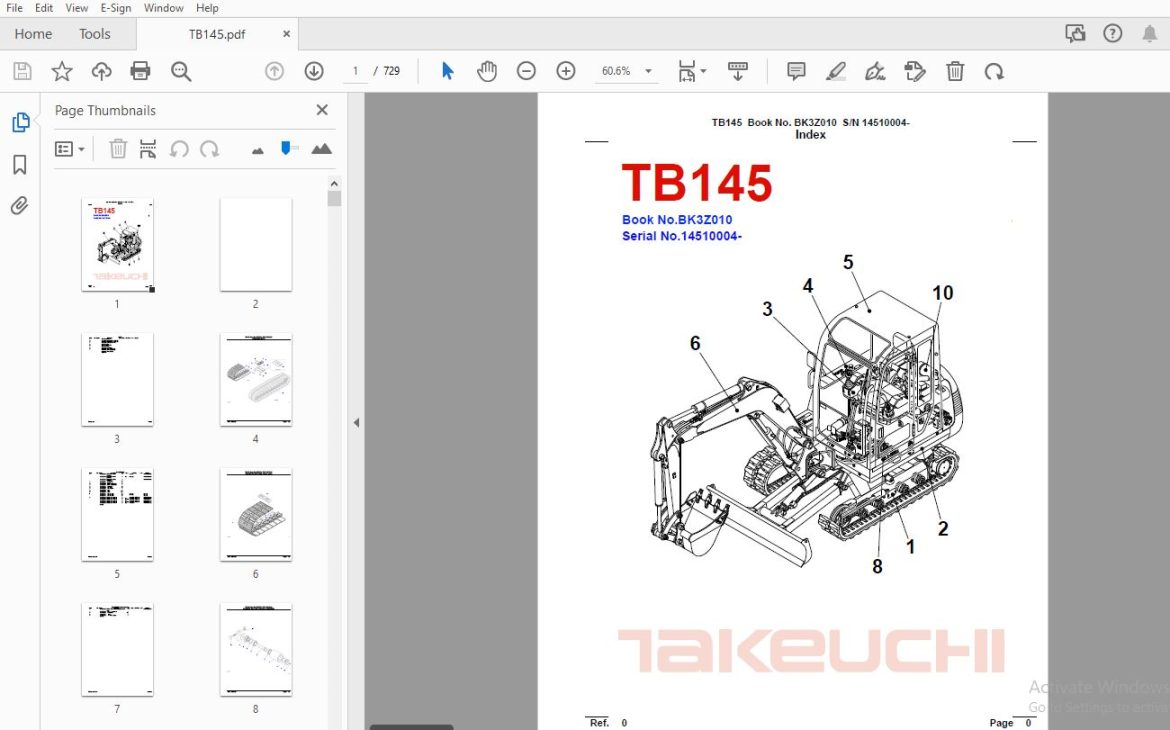This screenshot has height=730, width=1170.
Task: Toggle the Page Thumbnails sidebar icon
Action: [x=20, y=122]
